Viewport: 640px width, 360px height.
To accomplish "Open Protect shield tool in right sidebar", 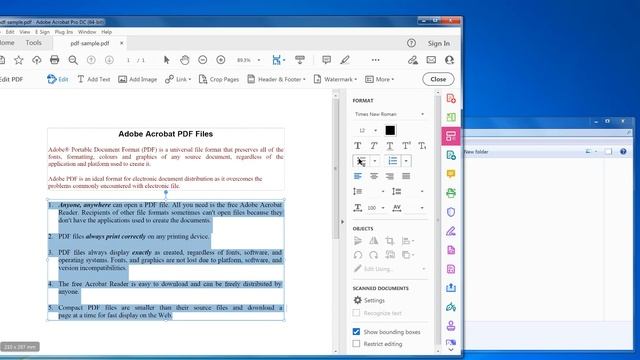I will [451, 212].
